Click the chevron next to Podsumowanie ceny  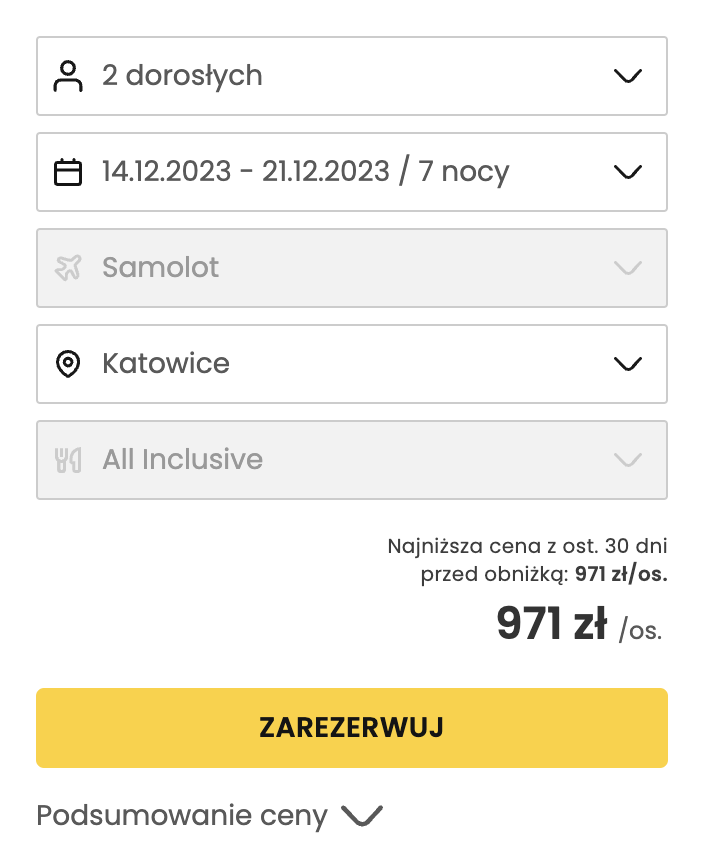[x=362, y=816]
